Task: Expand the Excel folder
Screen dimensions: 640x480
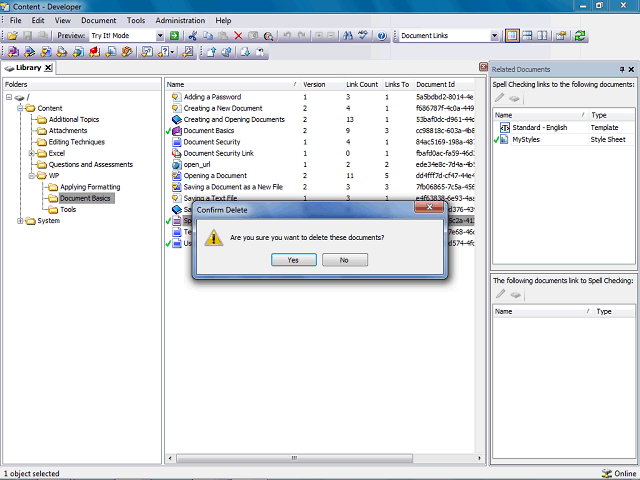Action: pyautogui.click(x=31, y=153)
